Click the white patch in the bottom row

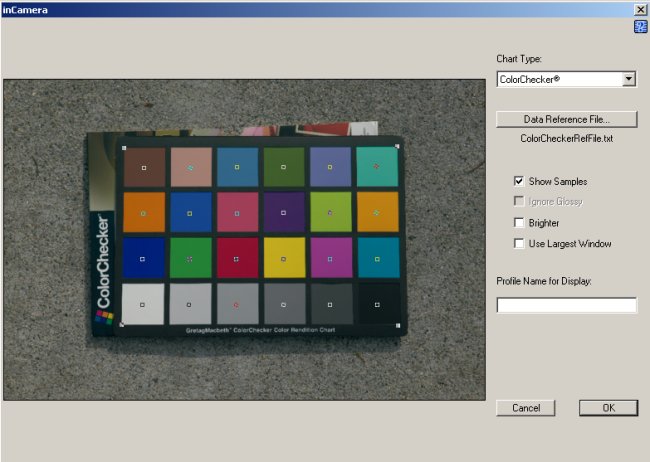point(143,304)
